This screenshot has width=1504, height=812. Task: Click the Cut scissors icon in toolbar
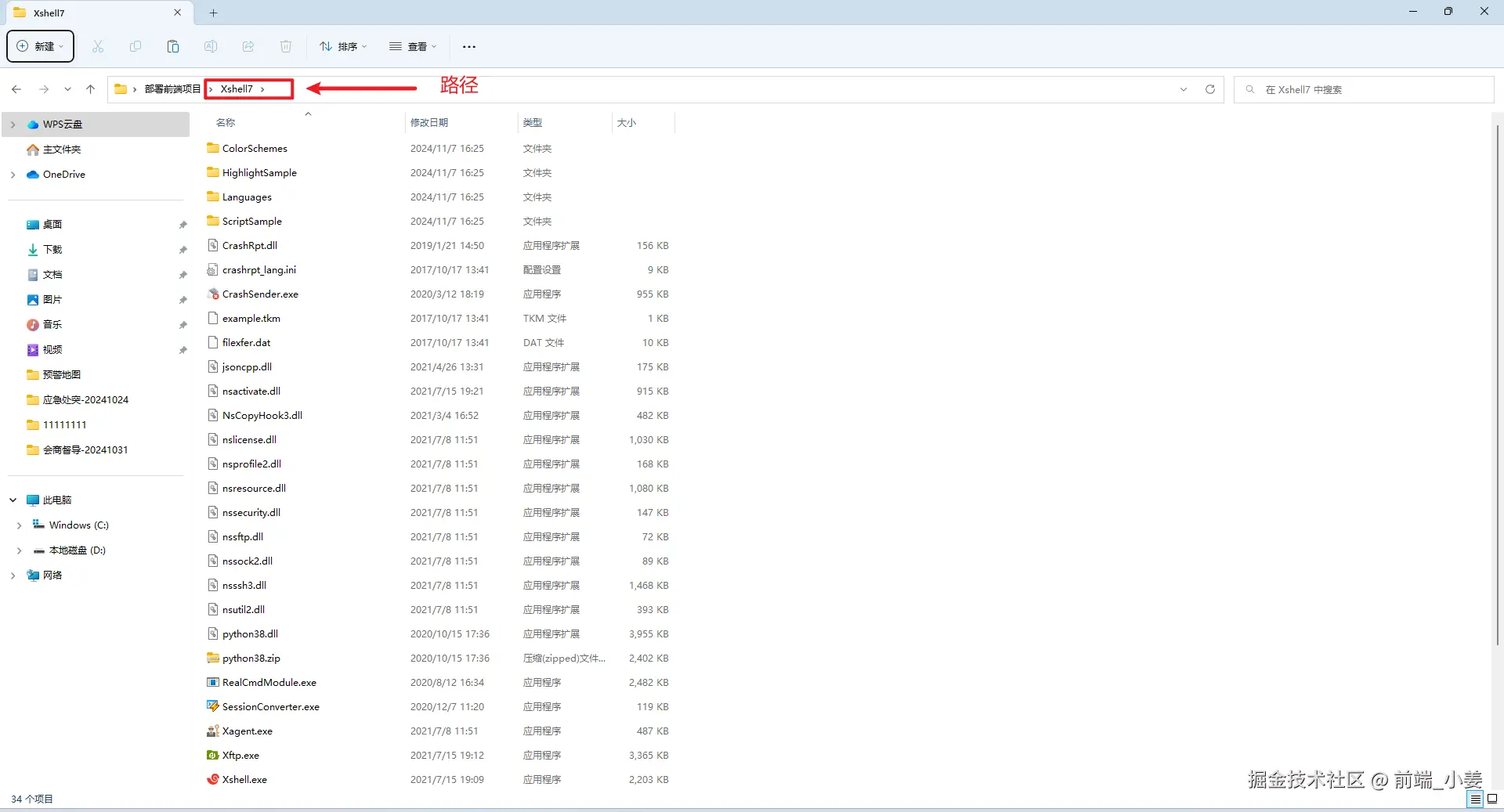[98, 46]
